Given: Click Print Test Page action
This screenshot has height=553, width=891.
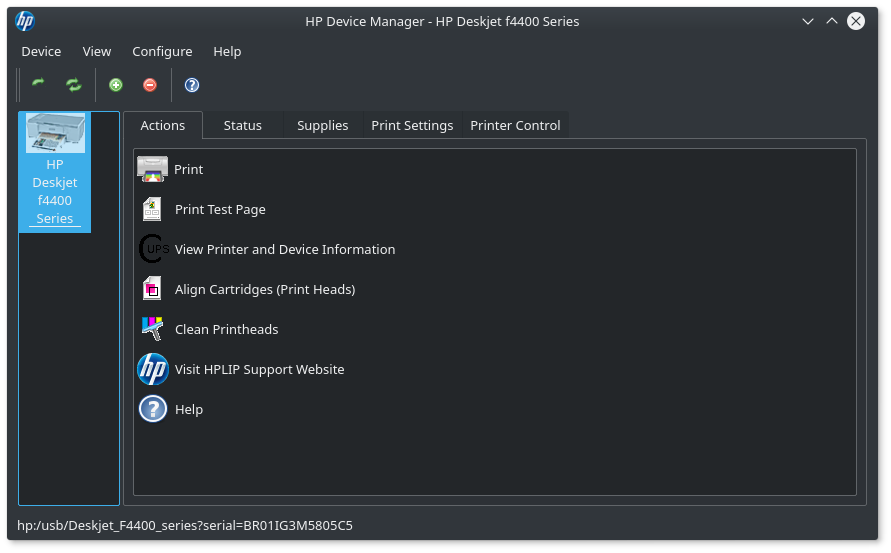Looking at the screenshot, I should pos(220,209).
